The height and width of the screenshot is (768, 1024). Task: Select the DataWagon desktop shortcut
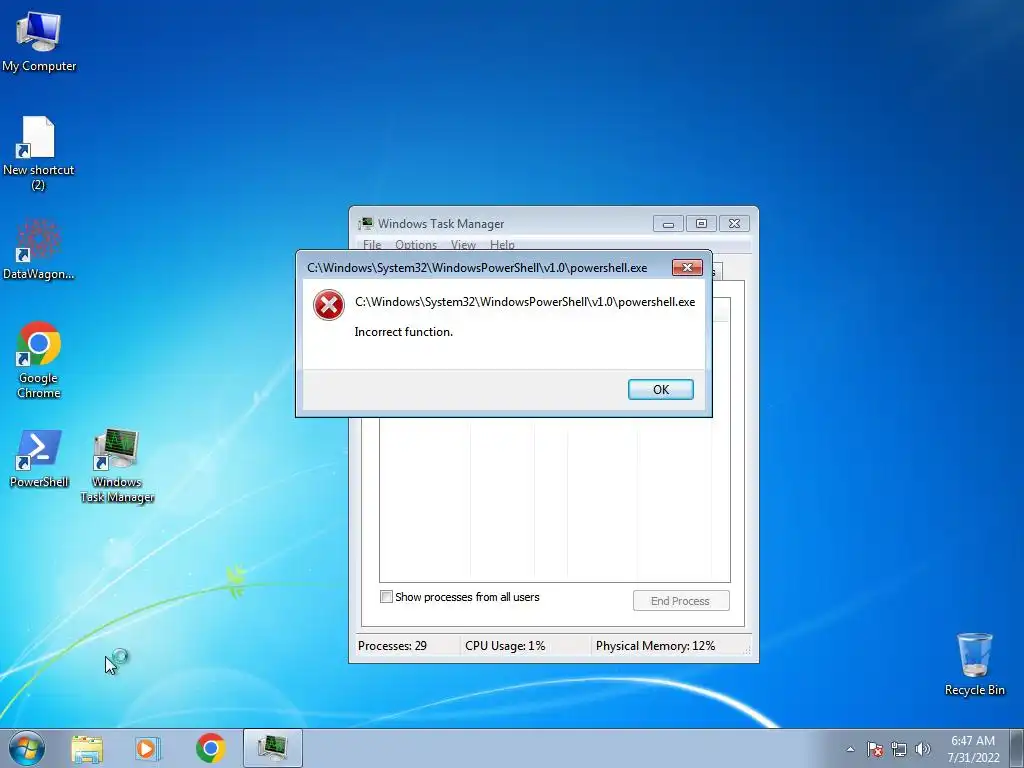point(39,249)
